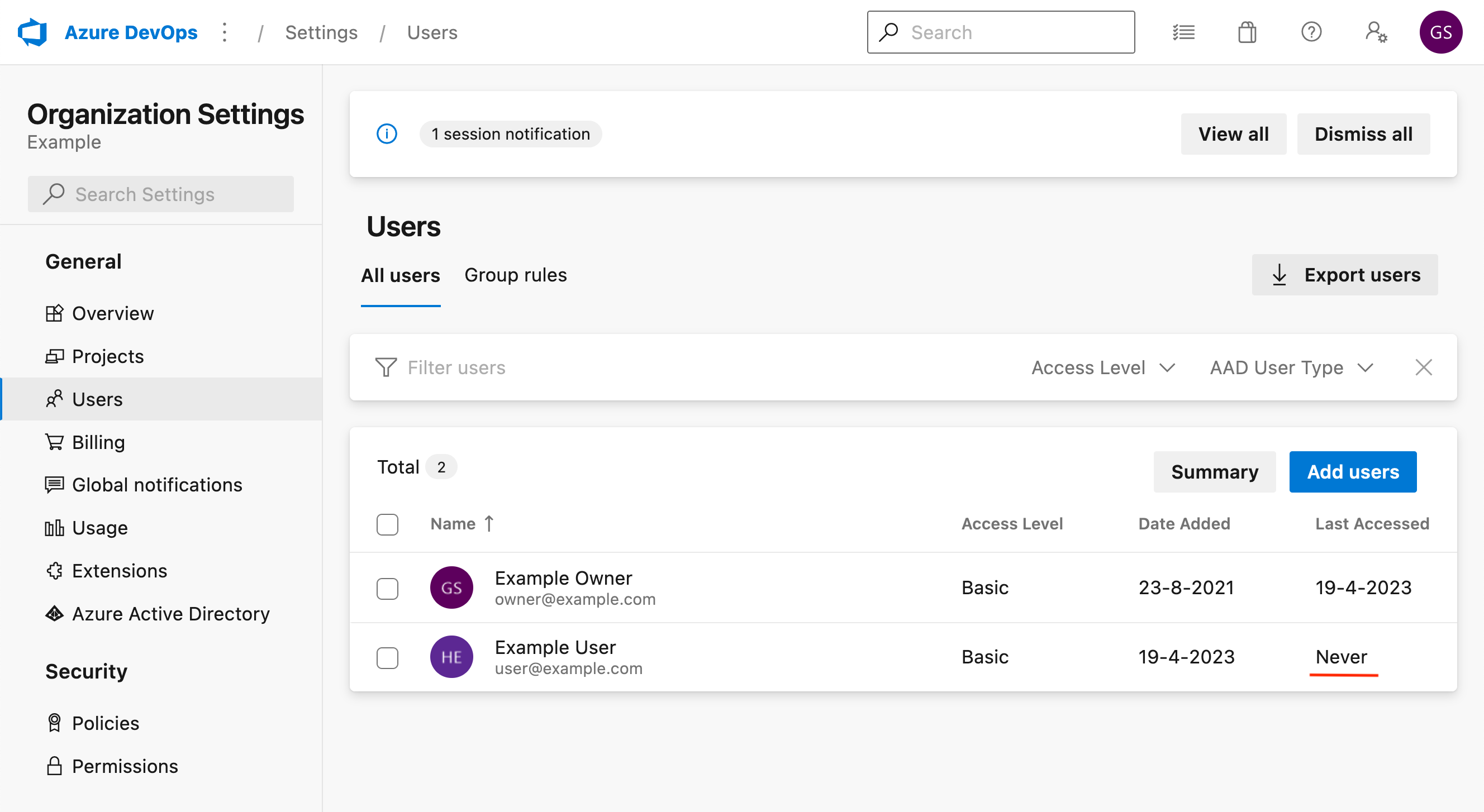
Task: Click the Summary button
Action: tap(1214, 472)
